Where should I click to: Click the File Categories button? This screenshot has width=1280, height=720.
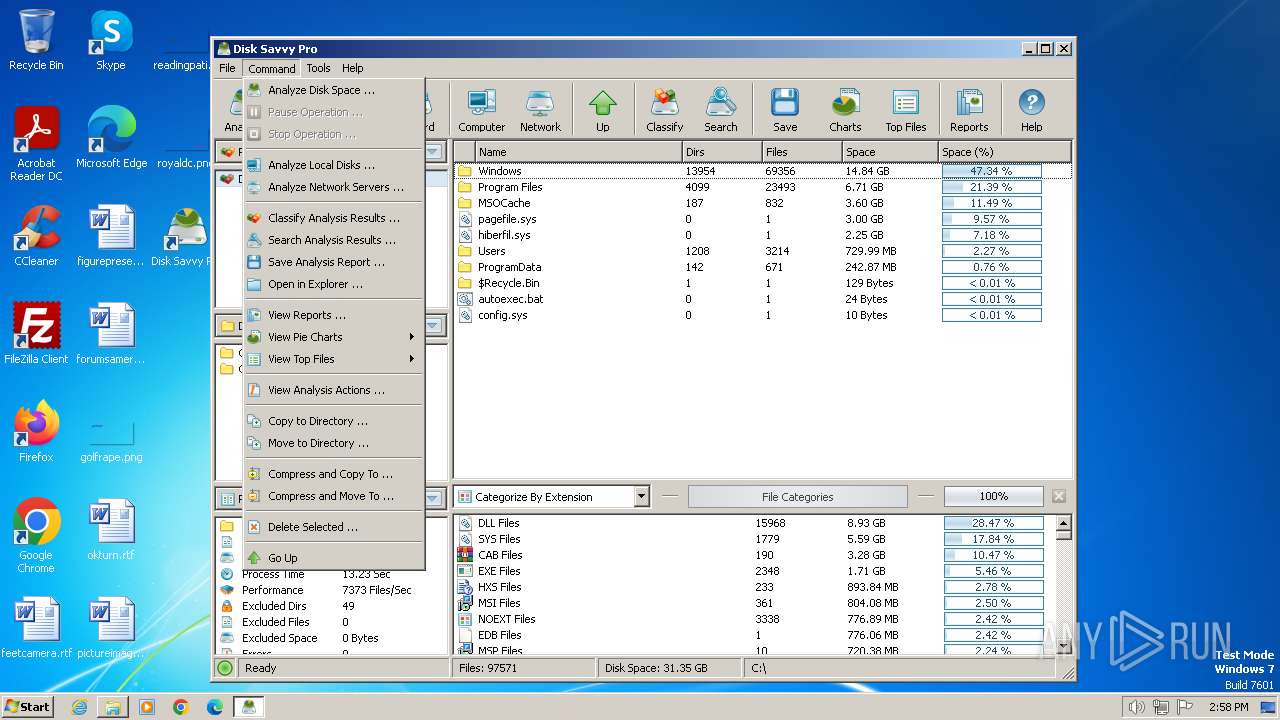pos(797,497)
